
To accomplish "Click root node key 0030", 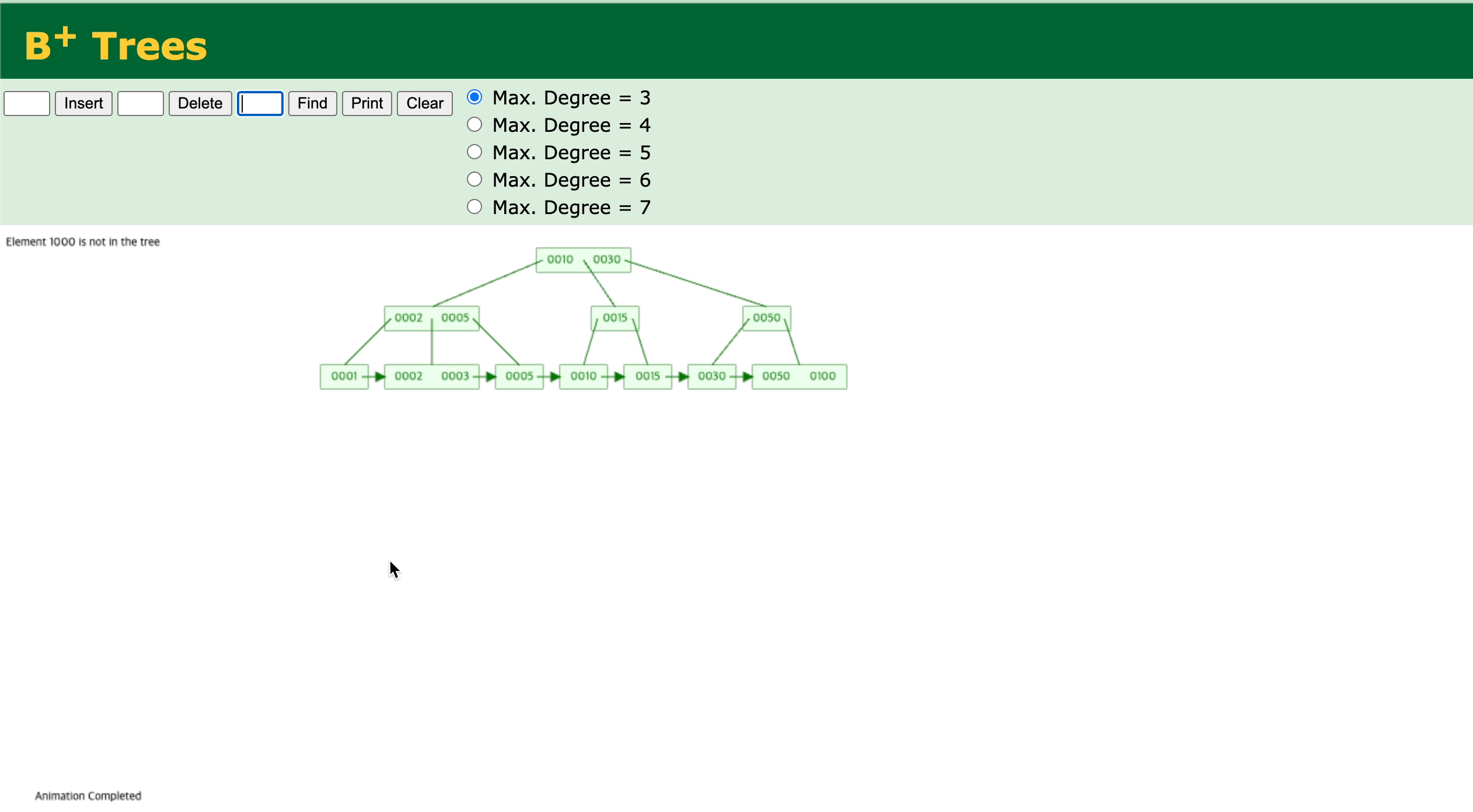I will point(606,260).
